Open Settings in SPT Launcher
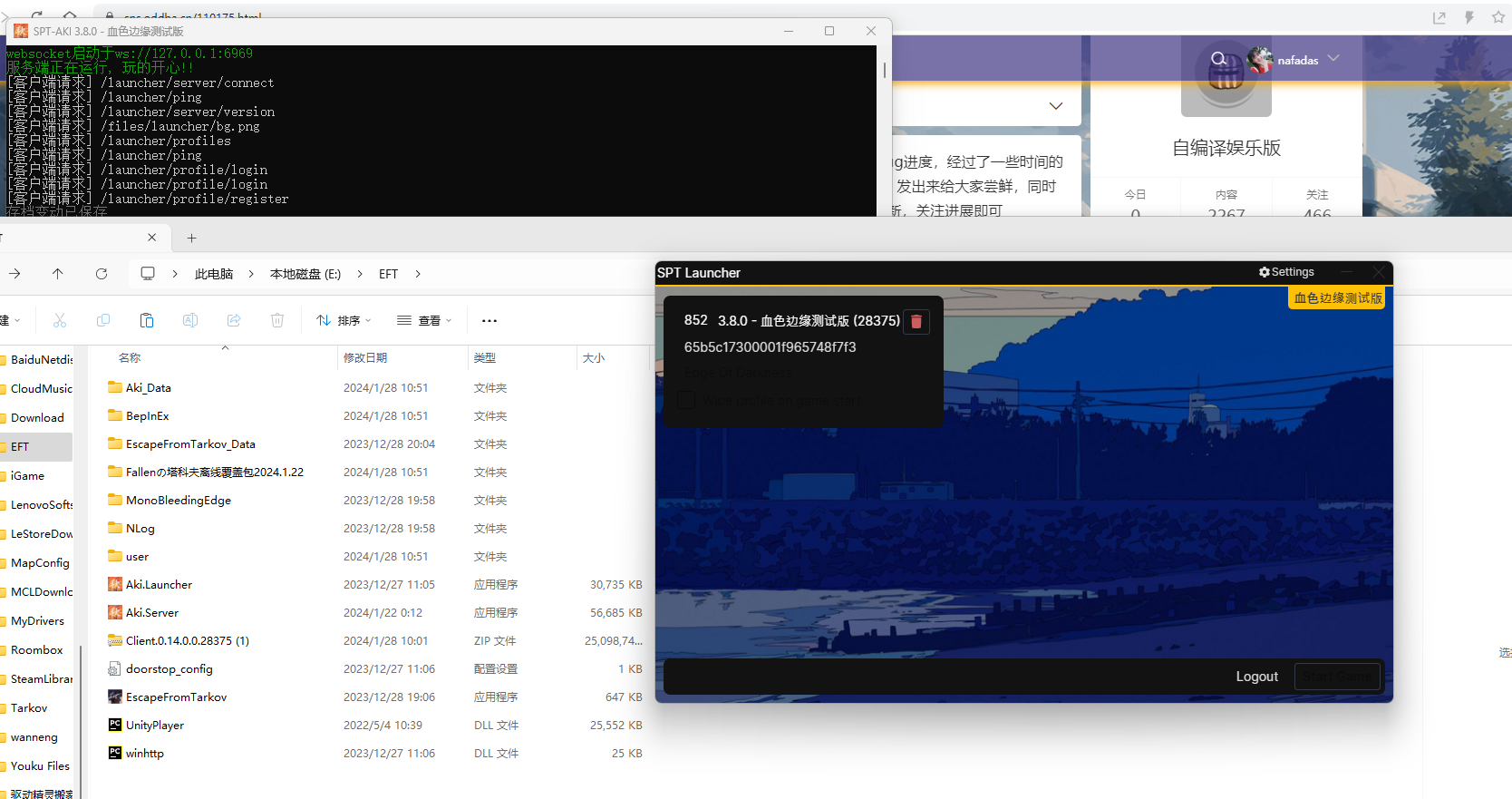The height and width of the screenshot is (799, 1512). click(1286, 272)
